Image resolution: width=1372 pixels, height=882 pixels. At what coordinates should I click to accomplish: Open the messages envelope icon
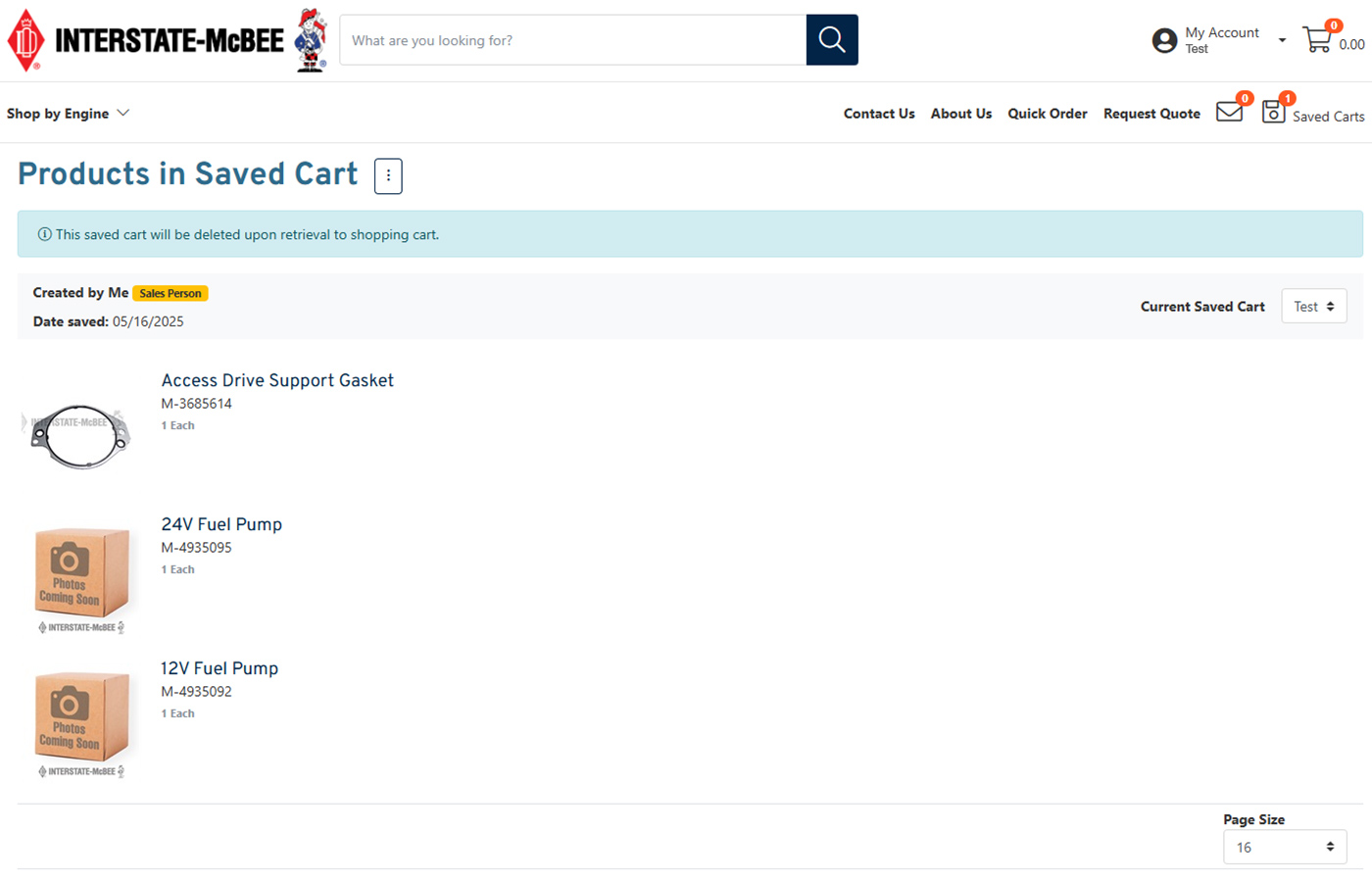click(1229, 112)
